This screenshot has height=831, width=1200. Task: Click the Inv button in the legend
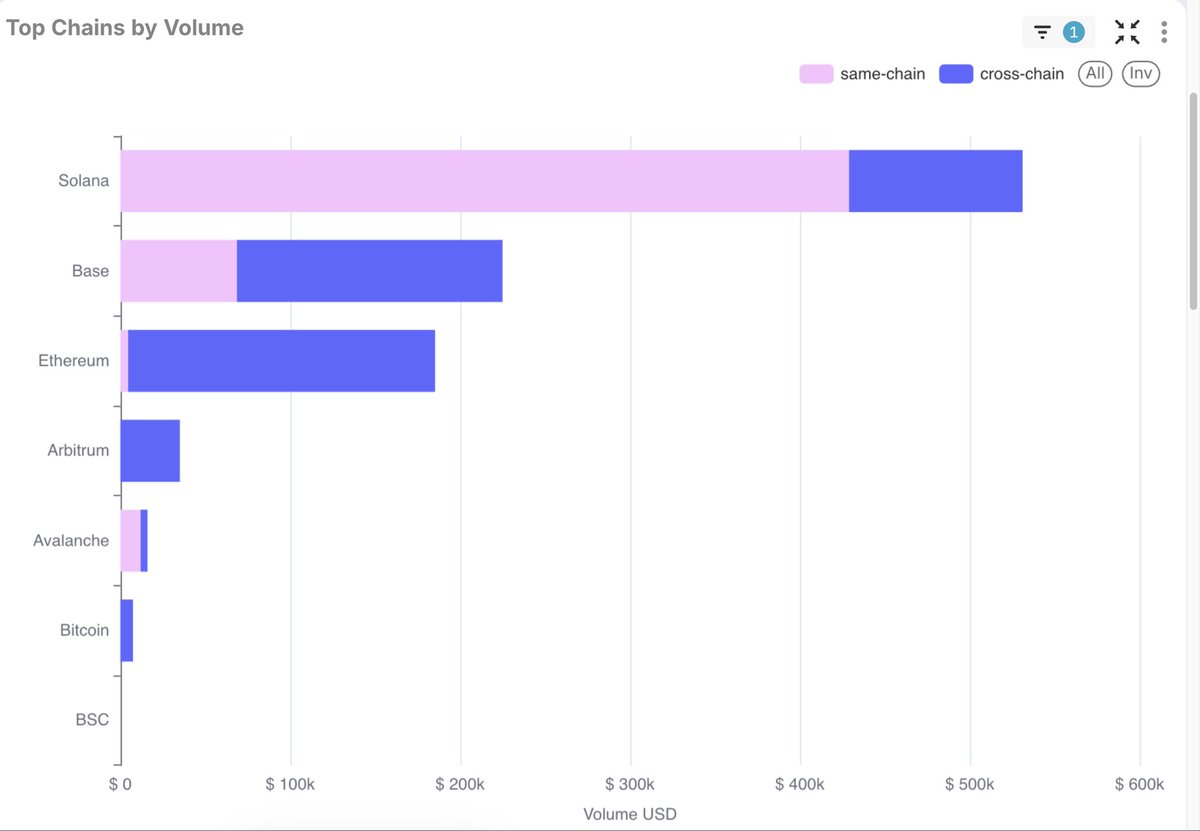(x=1140, y=73)
